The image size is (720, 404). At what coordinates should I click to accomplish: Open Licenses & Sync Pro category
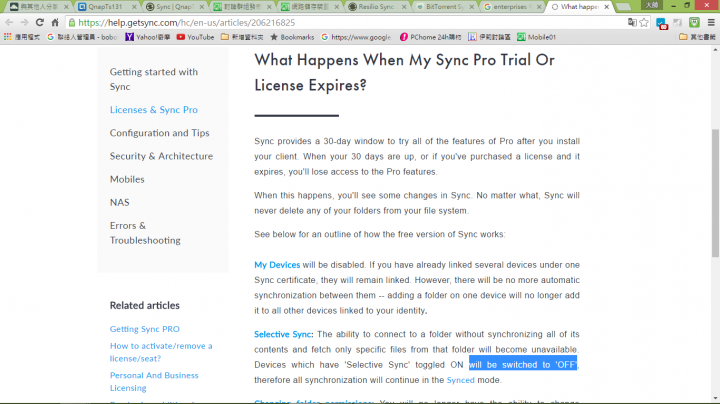(x=154, y=110)
